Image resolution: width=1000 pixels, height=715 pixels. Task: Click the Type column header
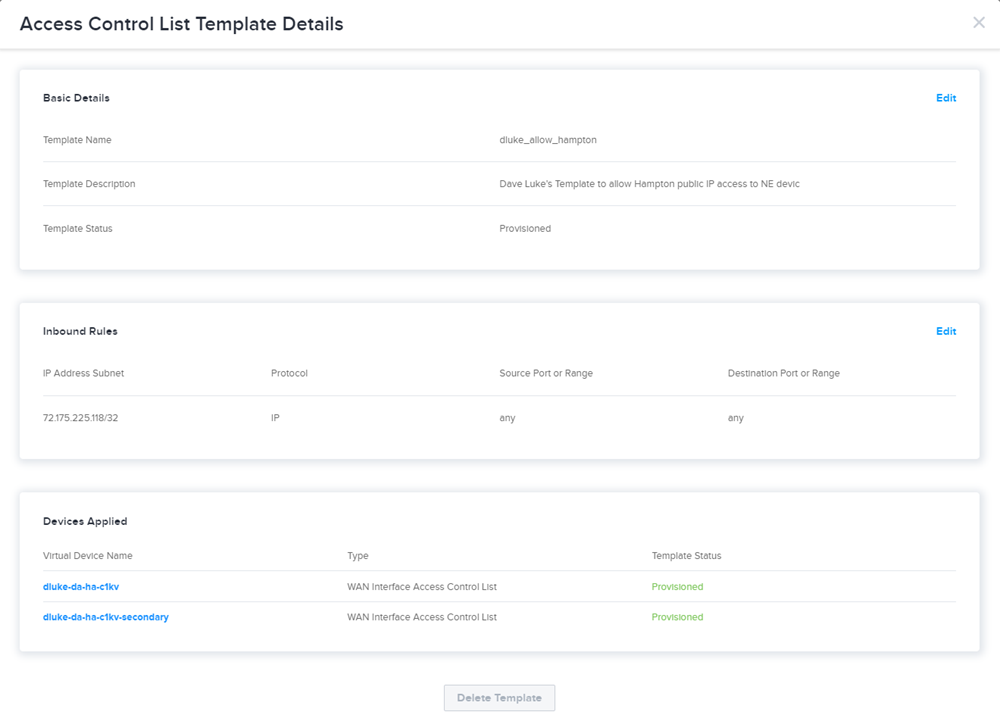(358, 556)
